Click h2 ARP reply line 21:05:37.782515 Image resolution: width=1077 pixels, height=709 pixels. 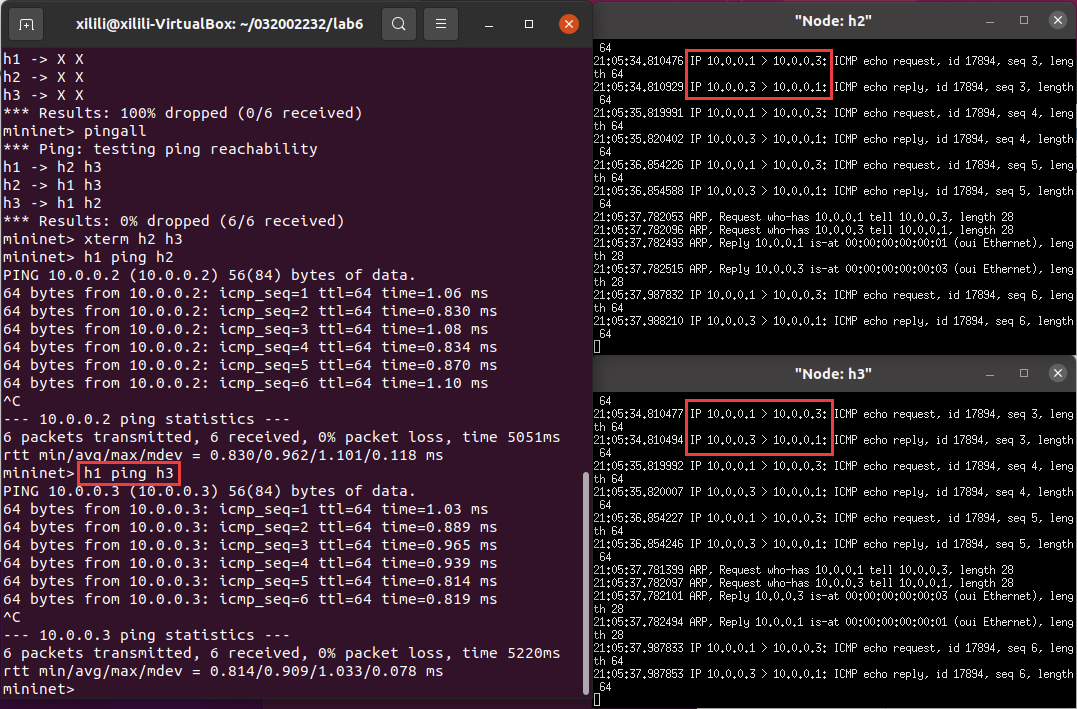coord(833,275)
